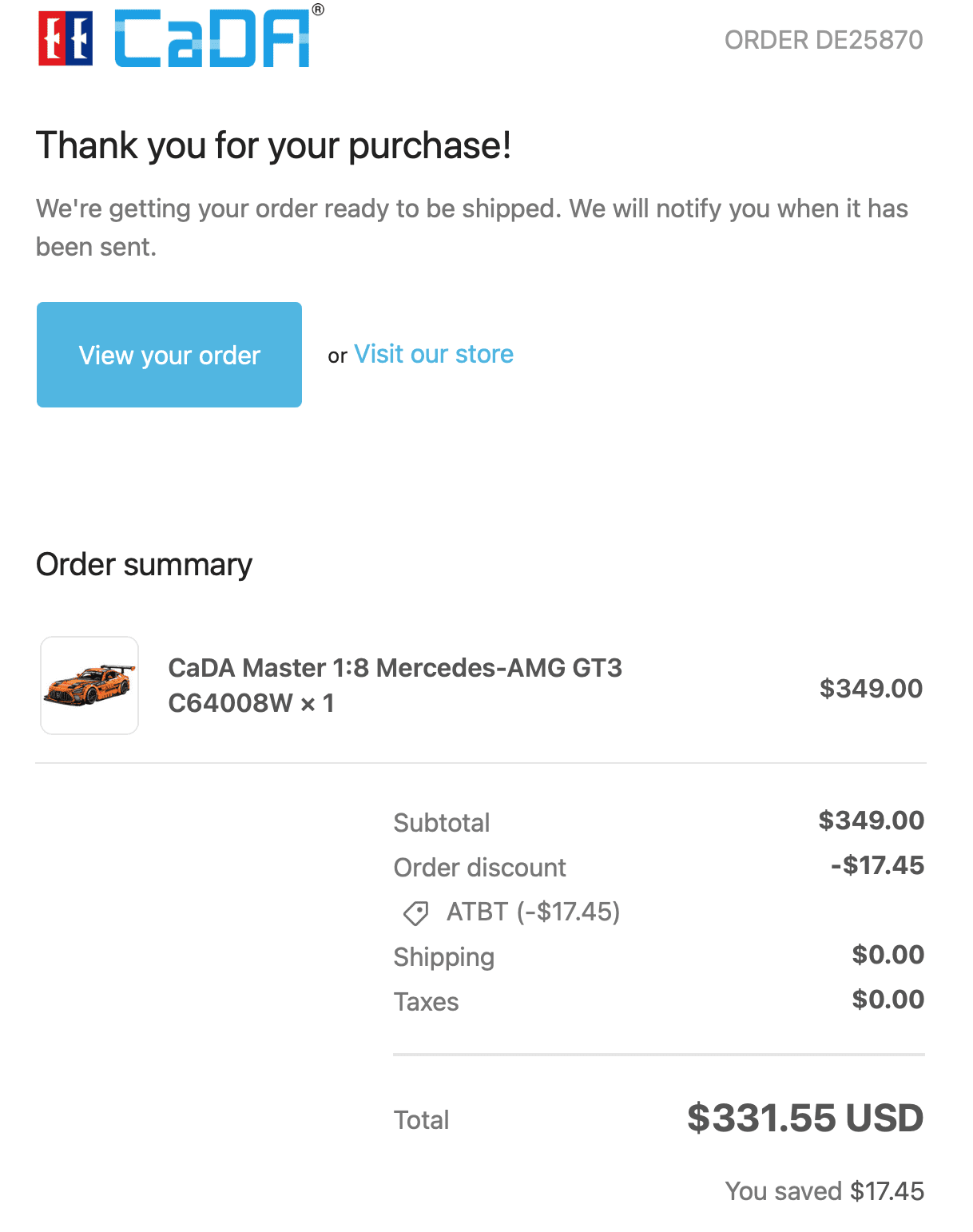Click the total $331.55 USD amount
The image size is (973, 1232).
point(804,1118)
